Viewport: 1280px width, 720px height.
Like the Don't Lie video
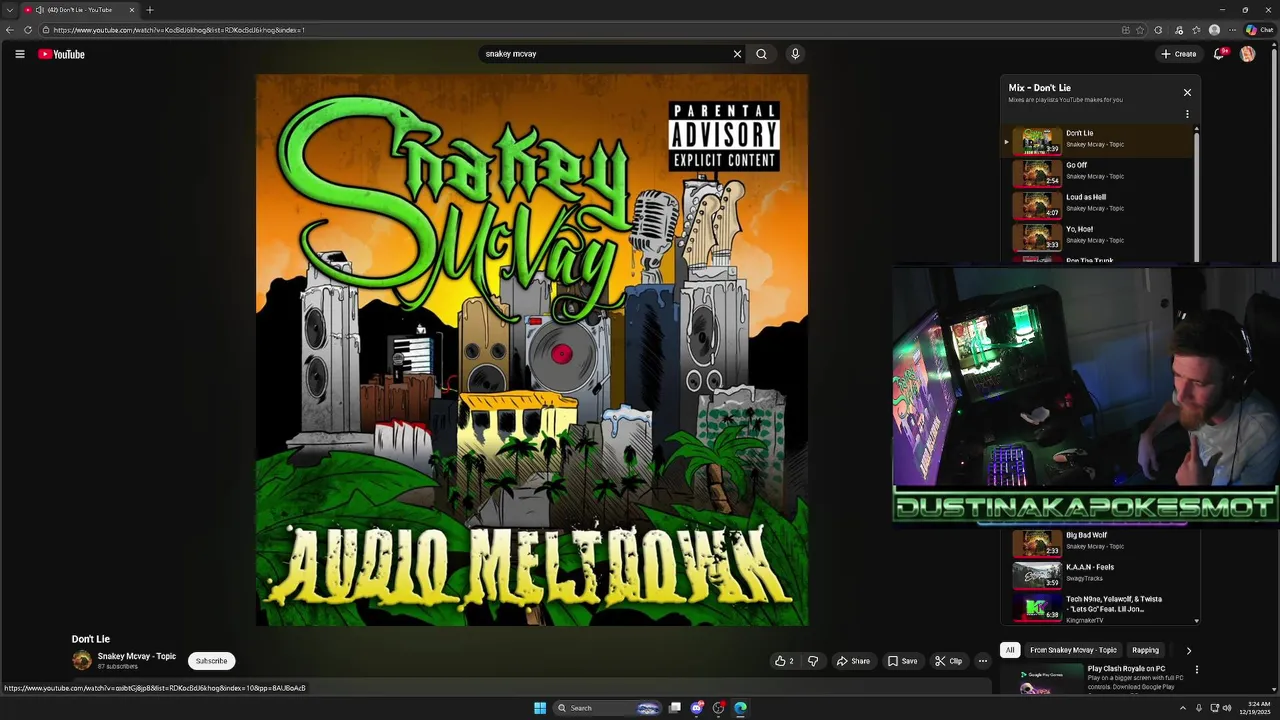point(784,661)
